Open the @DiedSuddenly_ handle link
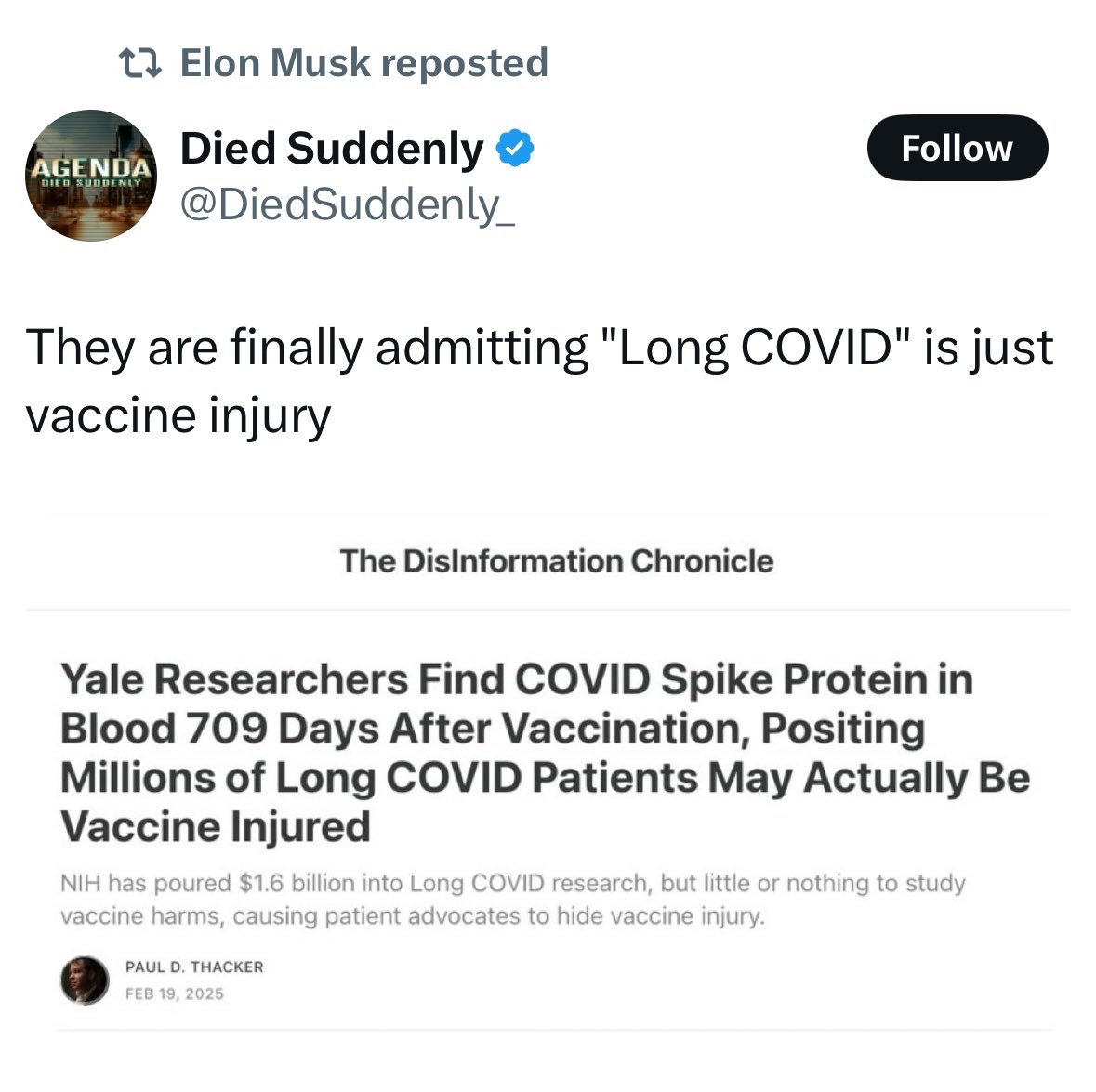The width and height of the screenshot is (1096, 1092). [x=346, y=204]
